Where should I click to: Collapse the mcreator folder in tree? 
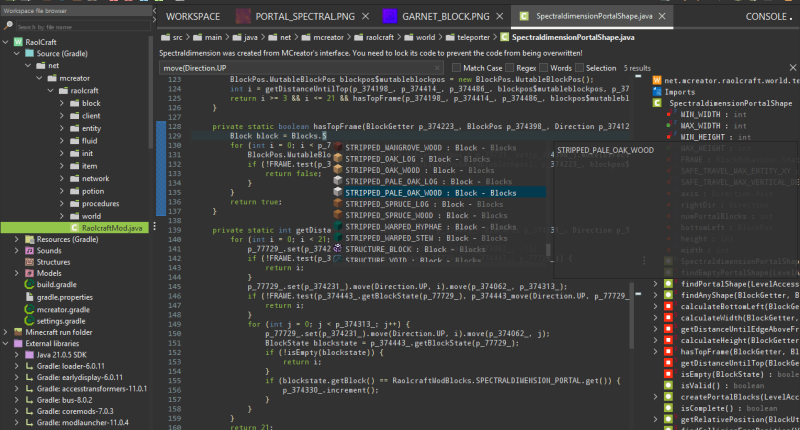coord(39,78)
